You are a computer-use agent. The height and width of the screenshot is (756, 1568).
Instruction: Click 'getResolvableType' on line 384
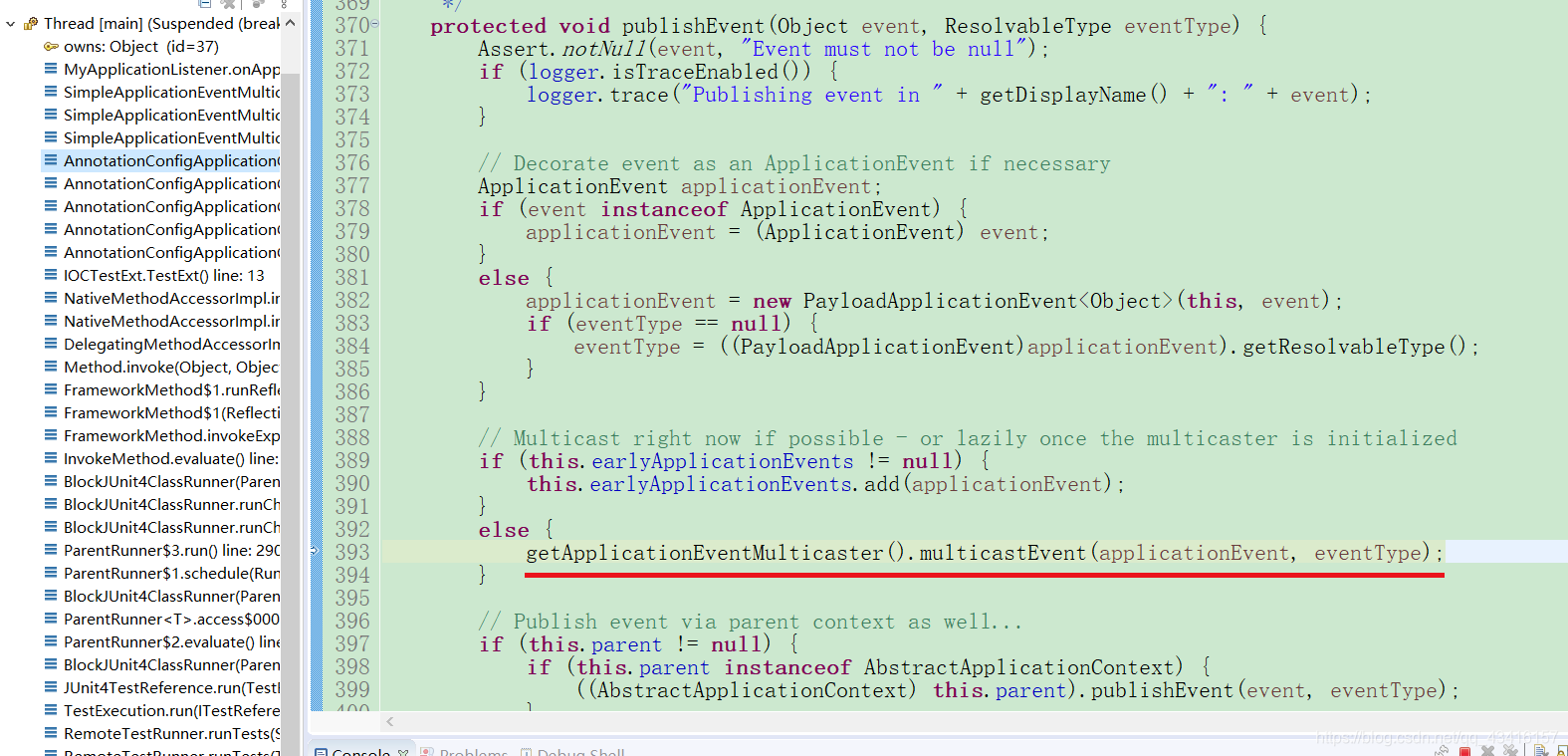[x=1343, y=347]
